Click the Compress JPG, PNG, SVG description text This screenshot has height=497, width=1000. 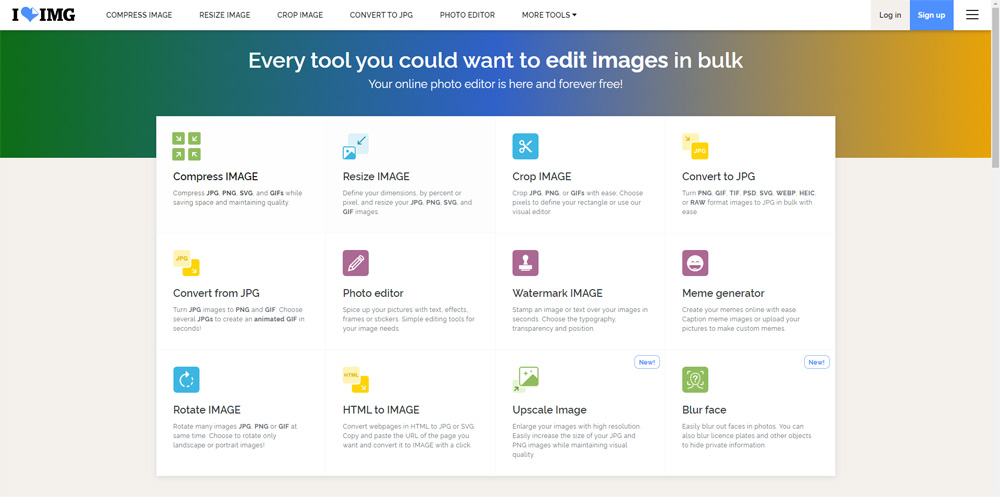(237, 198)
